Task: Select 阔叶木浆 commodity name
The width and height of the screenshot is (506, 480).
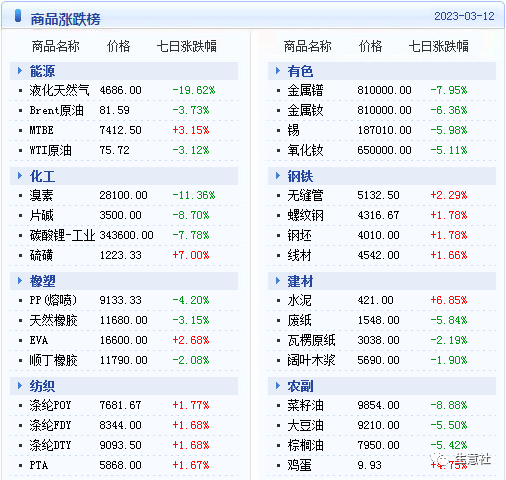Action: point(311,360)
